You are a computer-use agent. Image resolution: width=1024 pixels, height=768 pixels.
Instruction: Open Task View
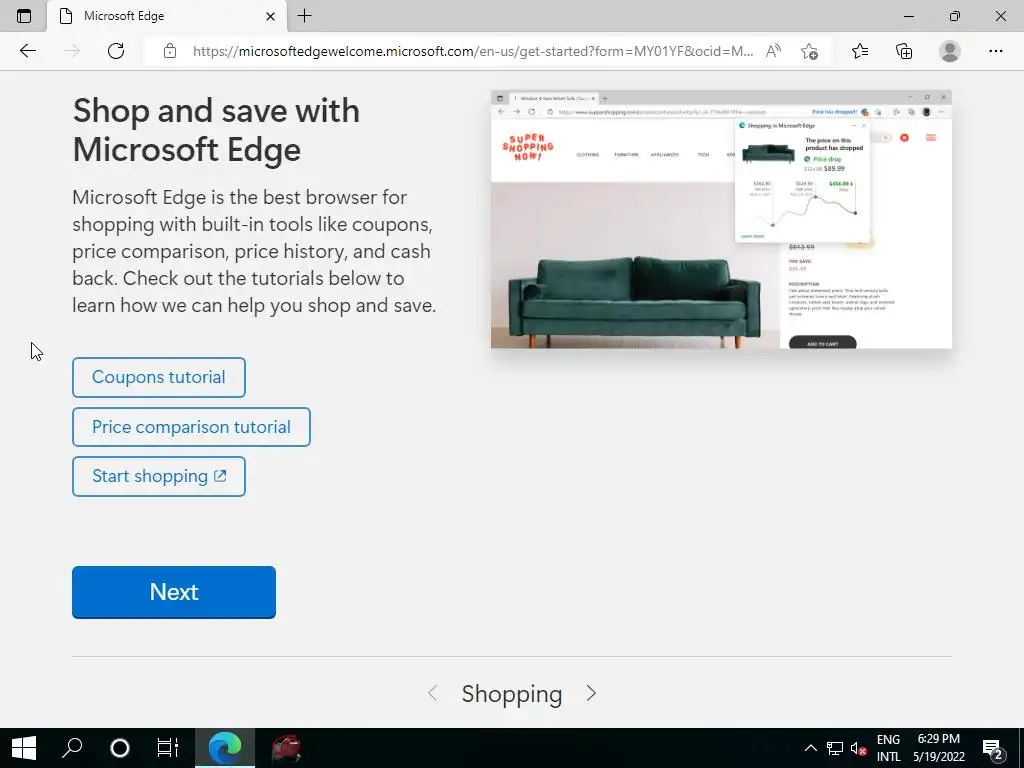click(167, 748)
